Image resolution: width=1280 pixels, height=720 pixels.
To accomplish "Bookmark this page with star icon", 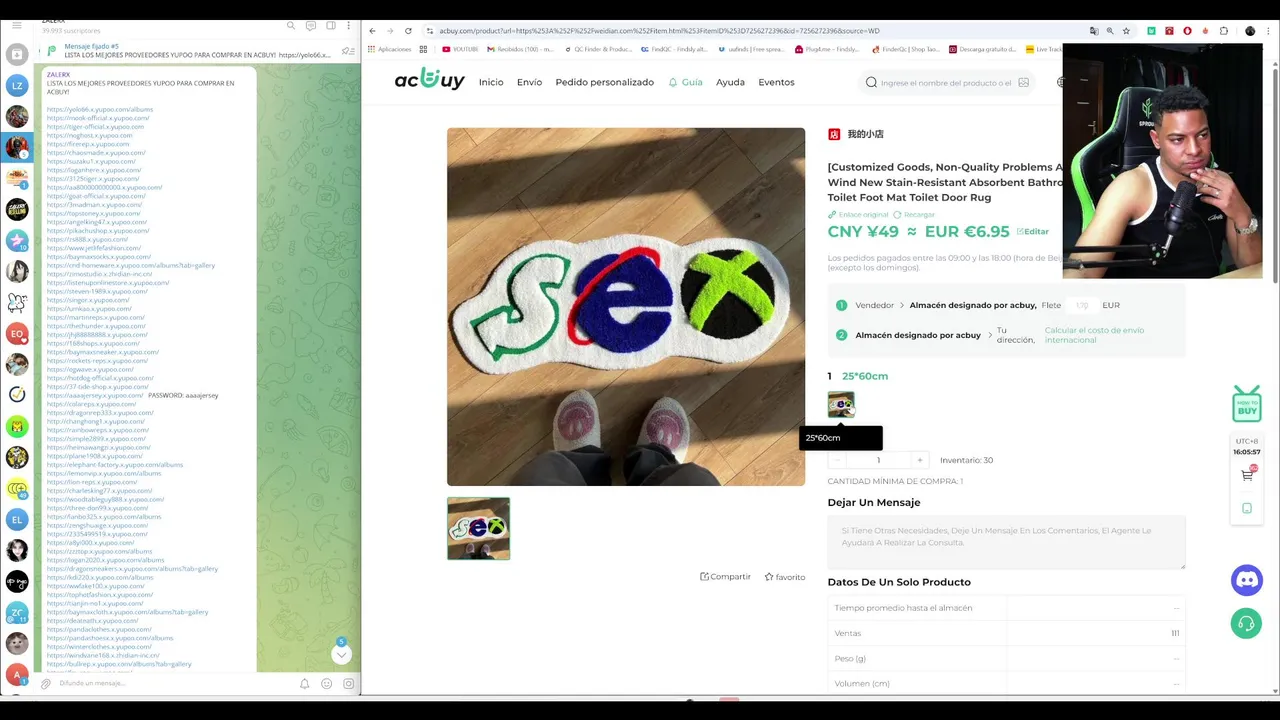I will click(1126, 31).
